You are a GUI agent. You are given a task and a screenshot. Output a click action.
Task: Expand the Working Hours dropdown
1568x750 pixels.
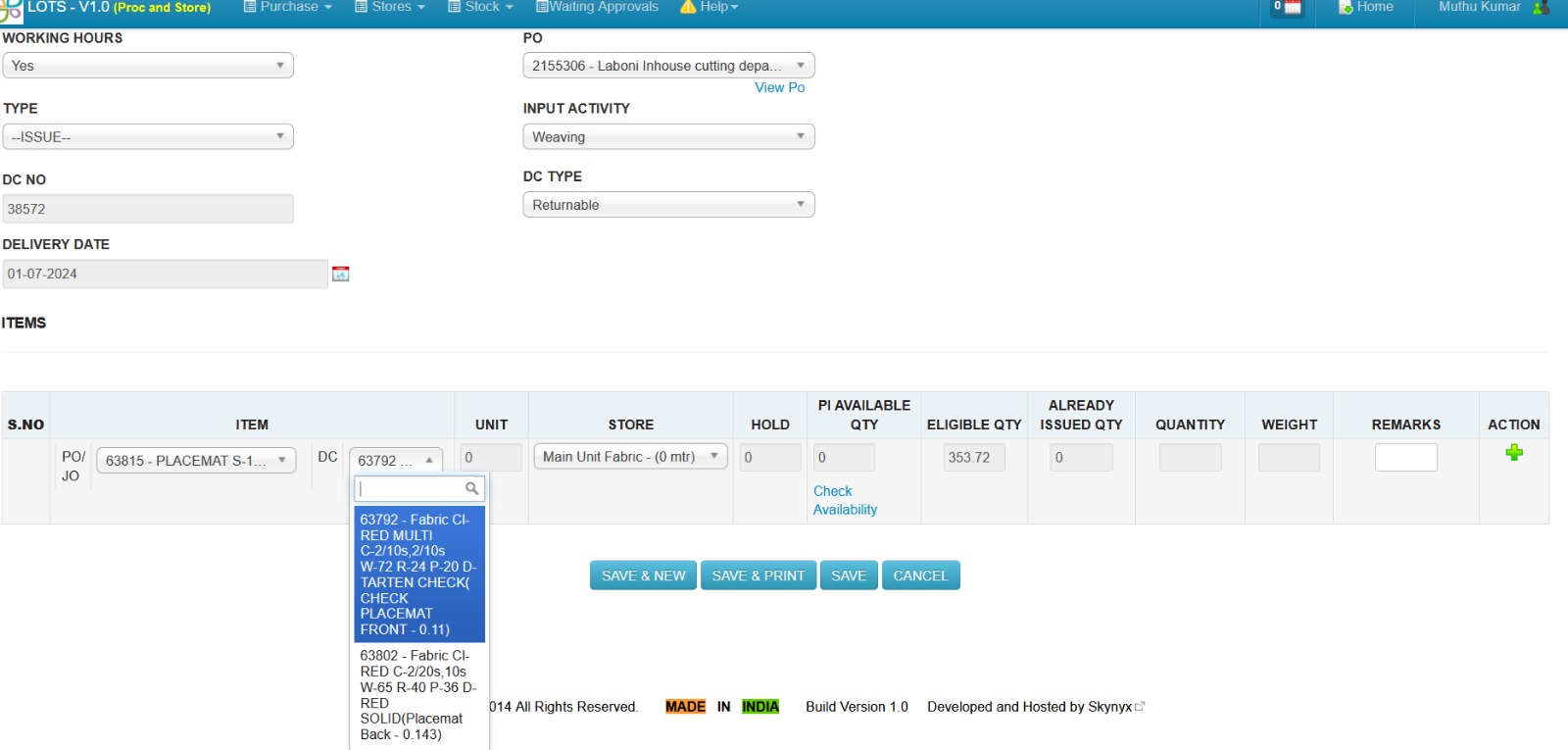point(148,66)
